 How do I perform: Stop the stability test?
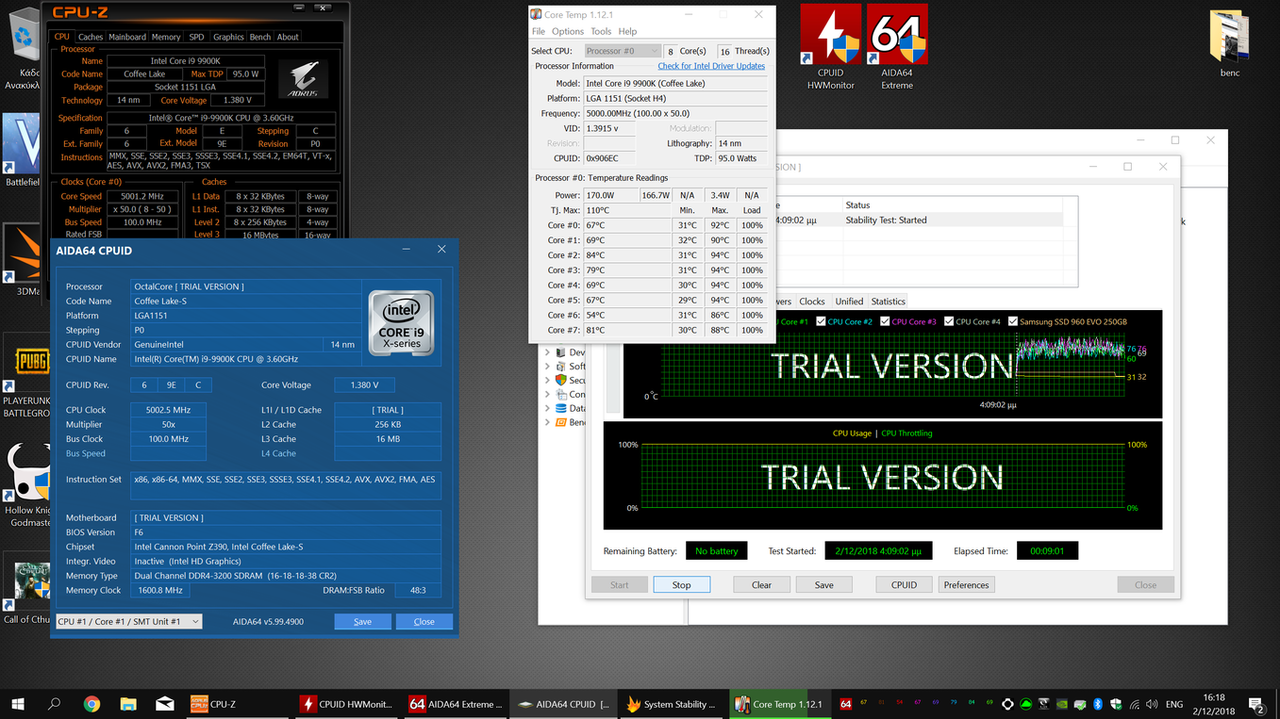[x=681, y=585]
